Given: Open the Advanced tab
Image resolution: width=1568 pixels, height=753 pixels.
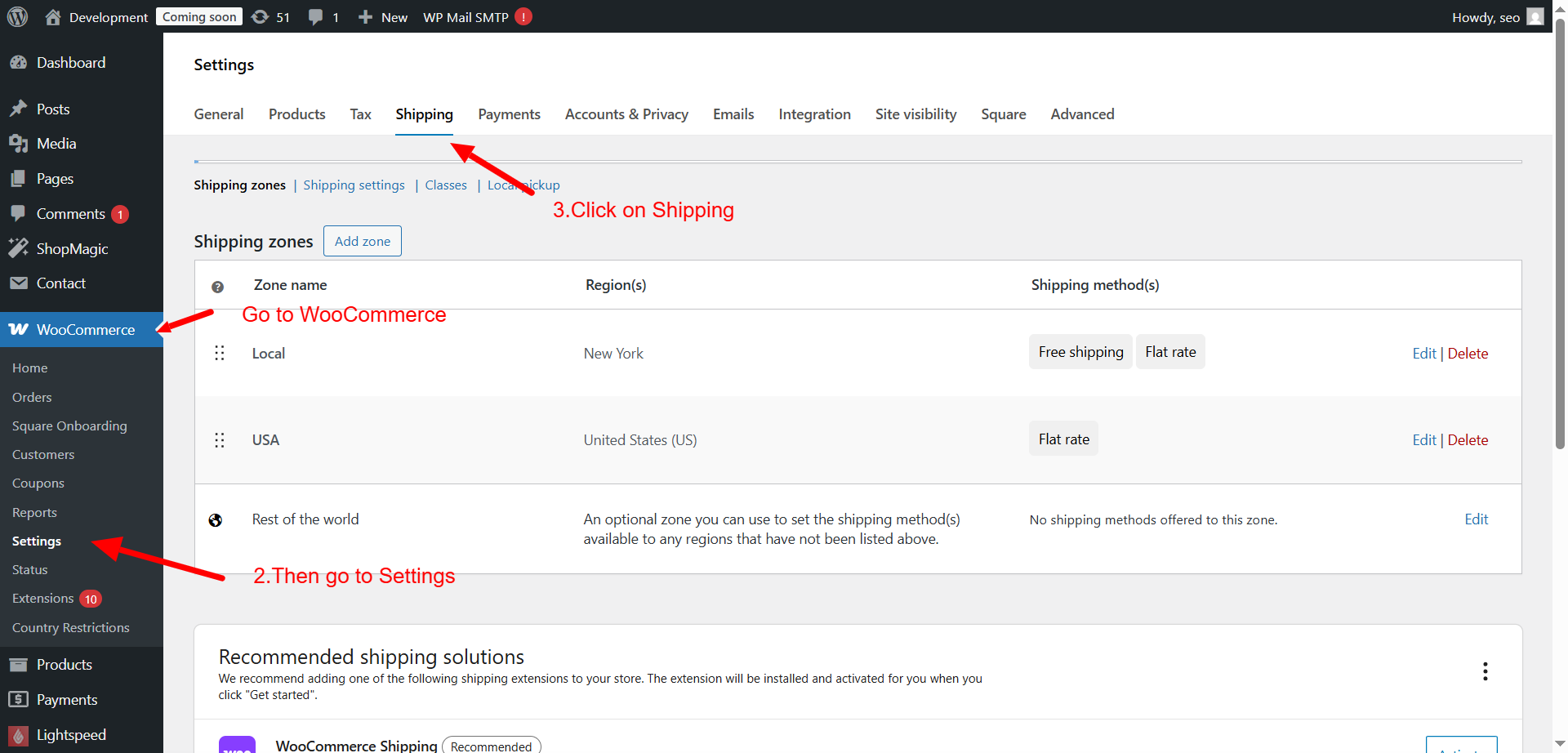Looking at the screenshot, I should click(1082, 114).
